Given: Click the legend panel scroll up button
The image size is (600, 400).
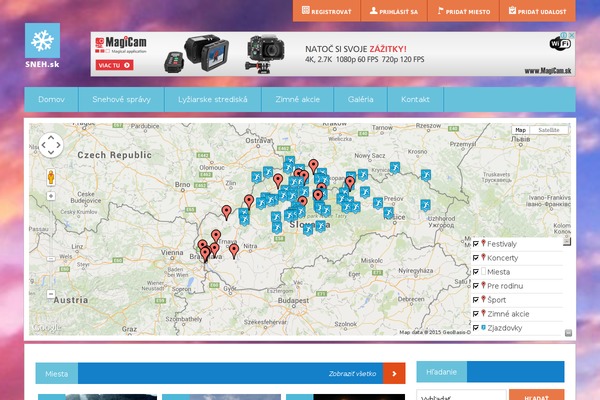Looking at the screenshot, I should (567, 241).
